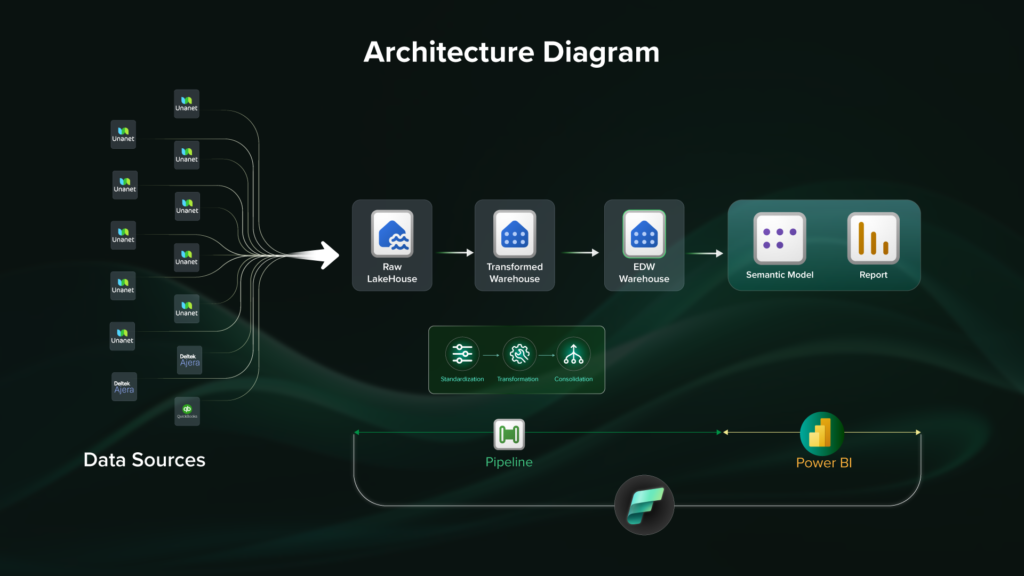
Task: Click the yellow Power BI text label
Action: [822, 463]
